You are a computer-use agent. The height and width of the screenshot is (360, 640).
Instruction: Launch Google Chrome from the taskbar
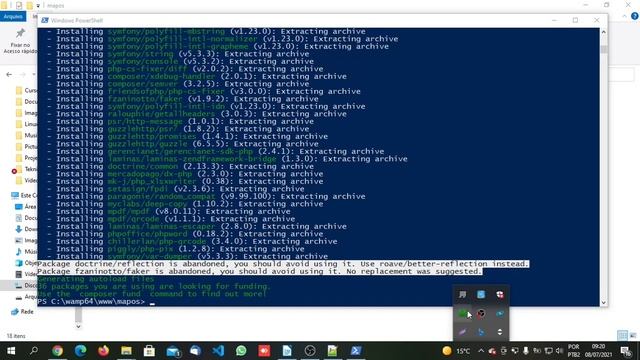pos(57,351)
